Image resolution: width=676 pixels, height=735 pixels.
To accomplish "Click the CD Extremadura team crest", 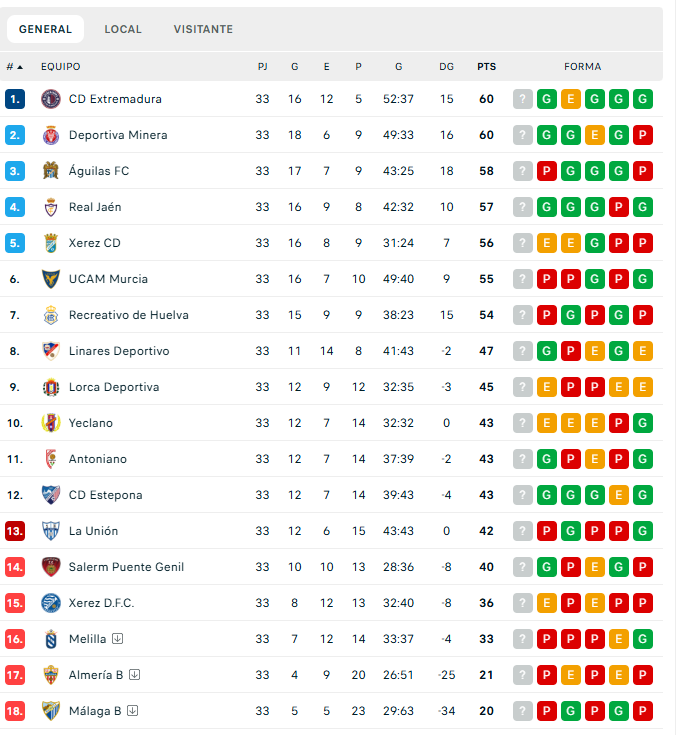I will 51,99.
